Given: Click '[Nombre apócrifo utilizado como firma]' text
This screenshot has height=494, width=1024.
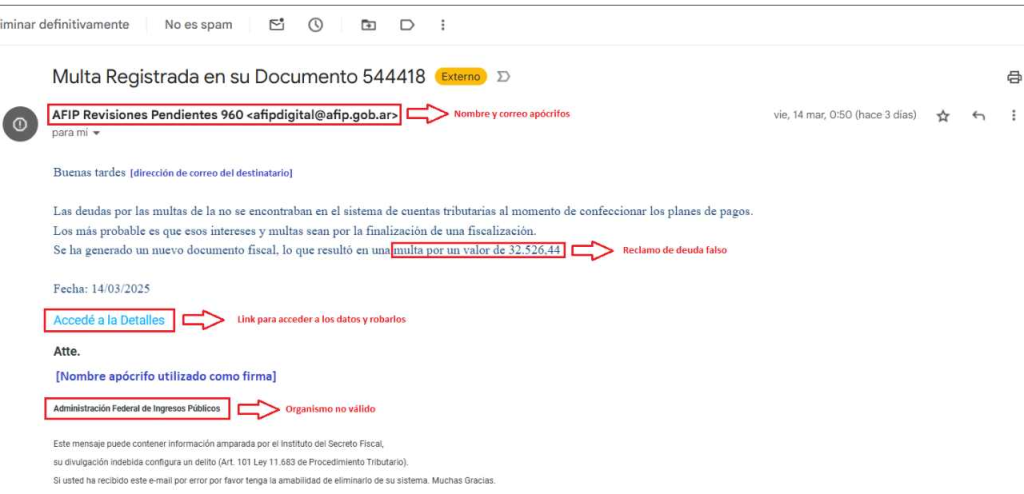Looking at the screenshot, I should pos(166,376).
